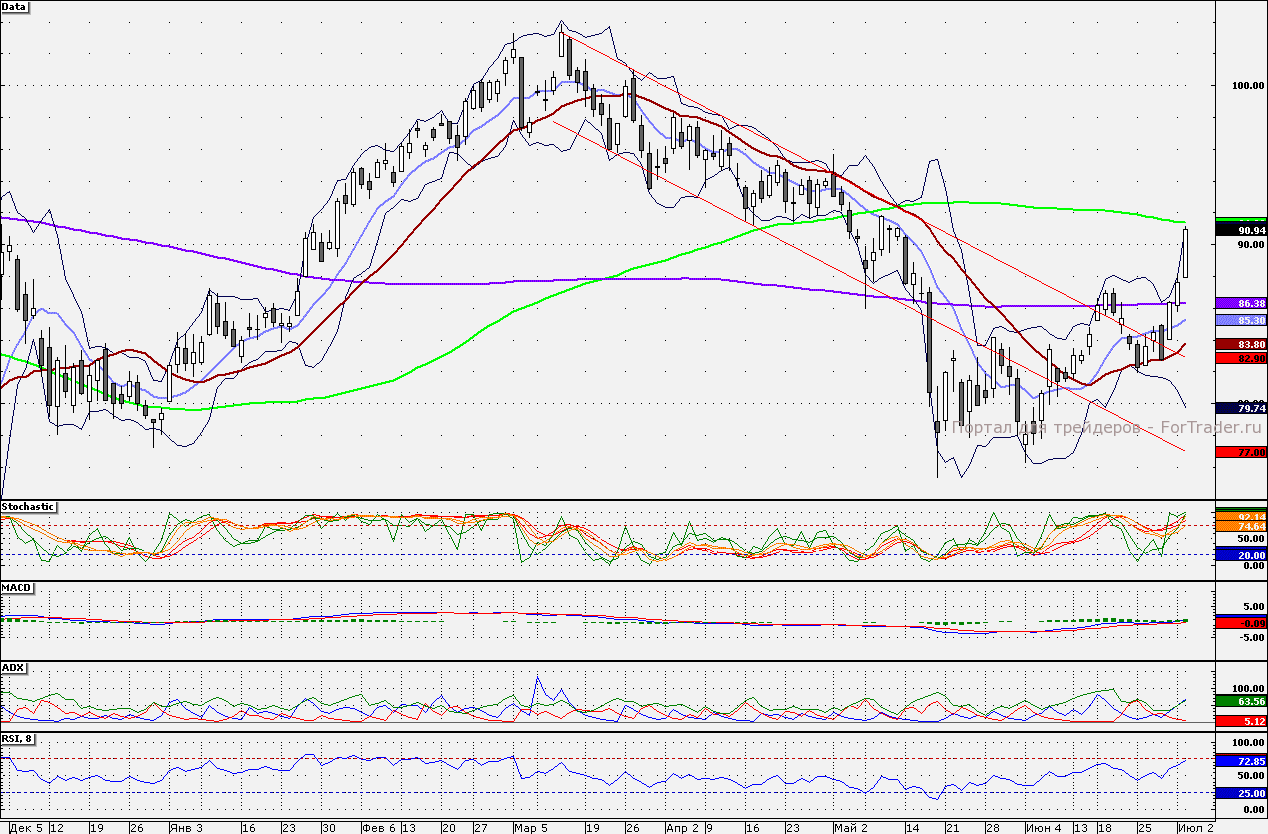Click the red 82.90 price tag

(x=1240, y=358)
